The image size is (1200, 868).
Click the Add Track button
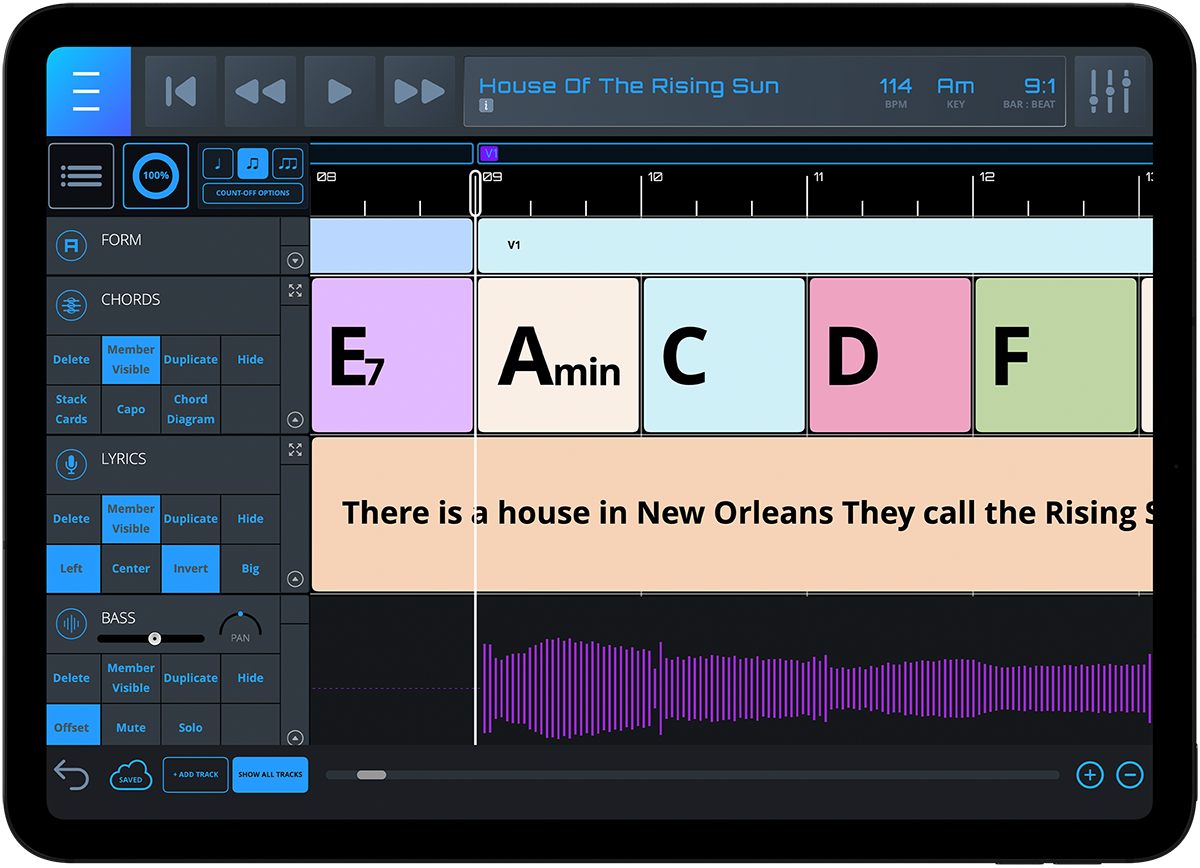pos(195,775)
